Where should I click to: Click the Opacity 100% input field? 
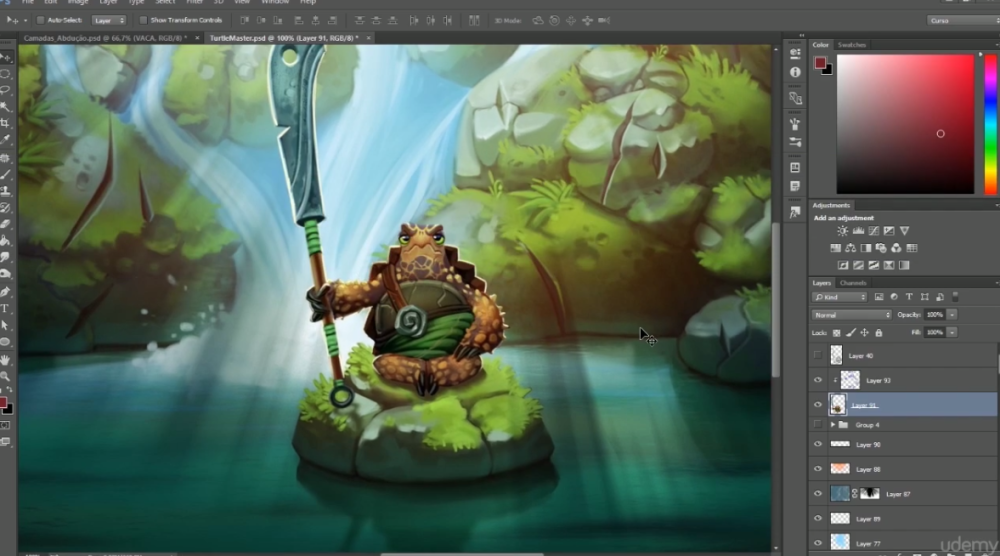[x=935, y=315]
